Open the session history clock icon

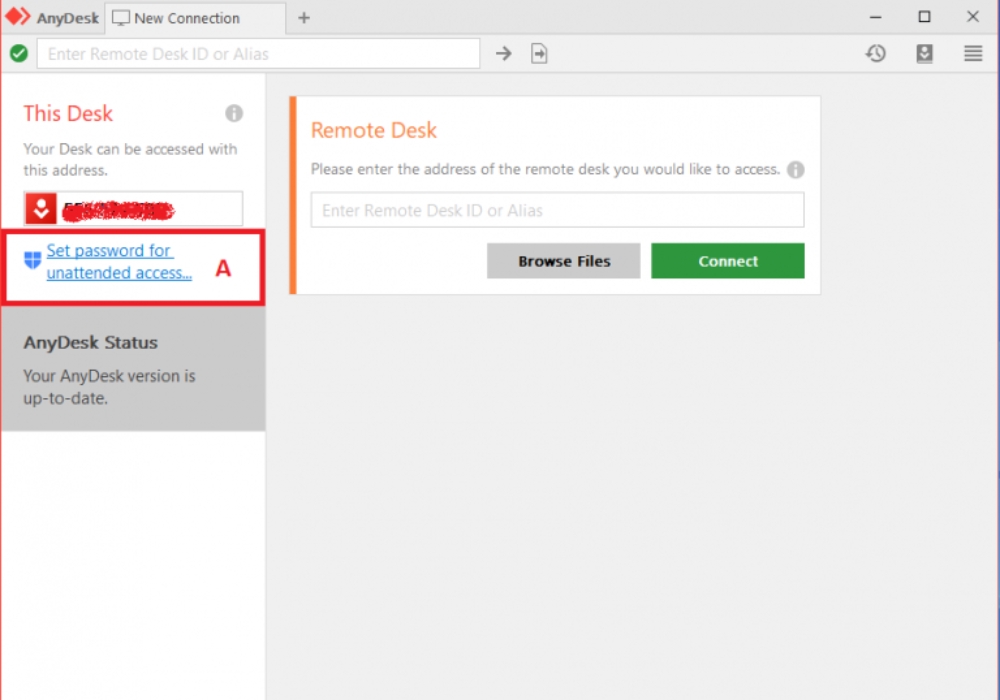[876, 54]
